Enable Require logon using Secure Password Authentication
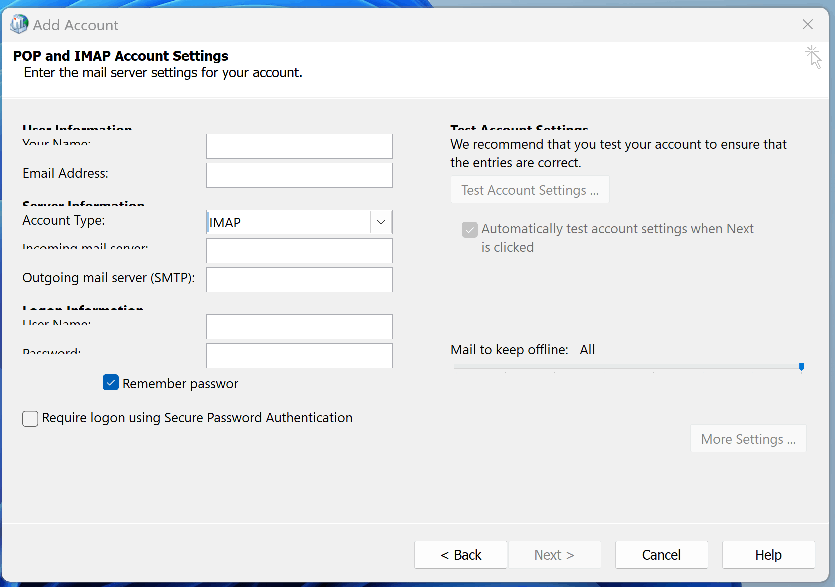The width and height of the screenshot is (835, 587). [30, 419]
